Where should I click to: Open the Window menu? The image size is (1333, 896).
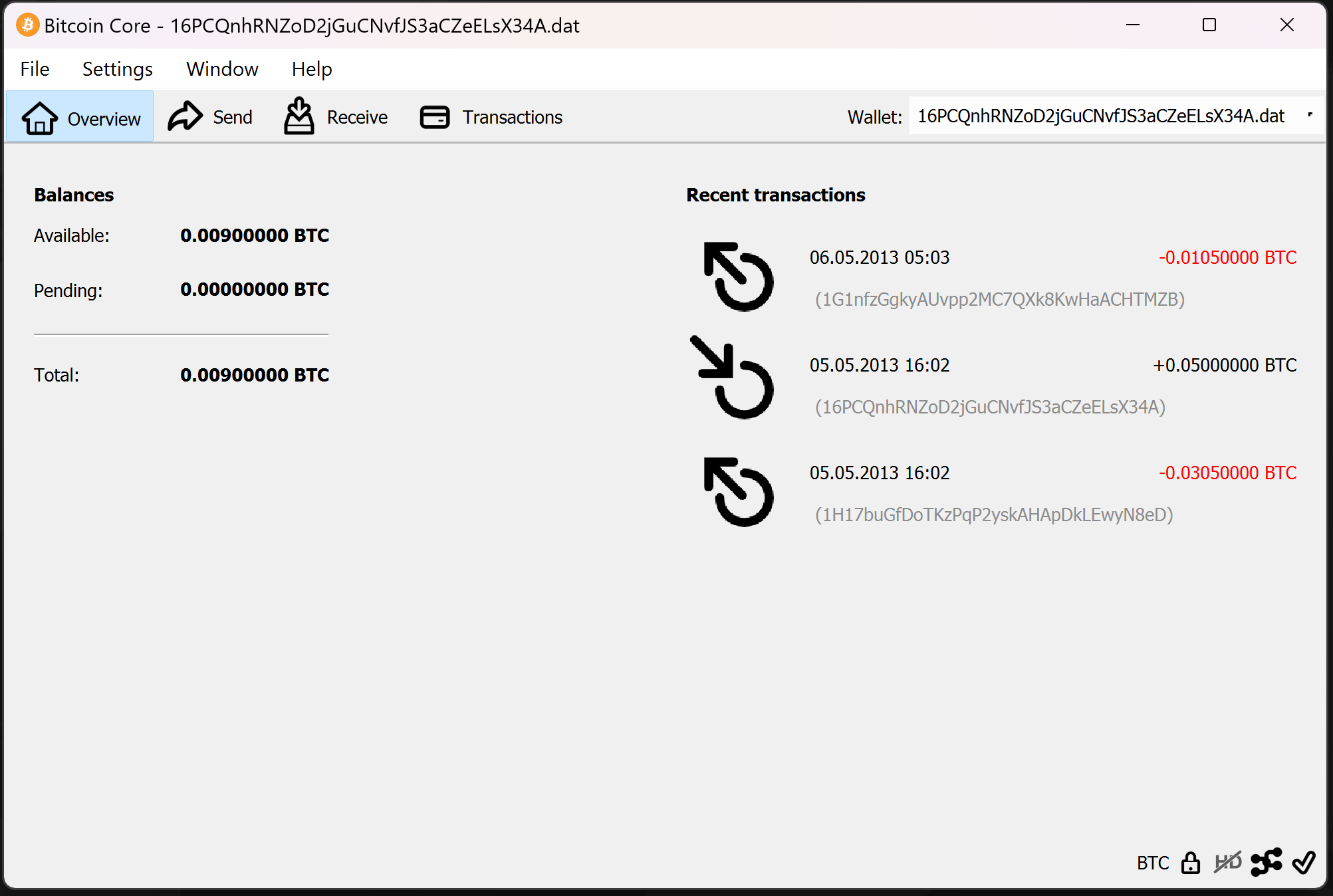[222, 69]
